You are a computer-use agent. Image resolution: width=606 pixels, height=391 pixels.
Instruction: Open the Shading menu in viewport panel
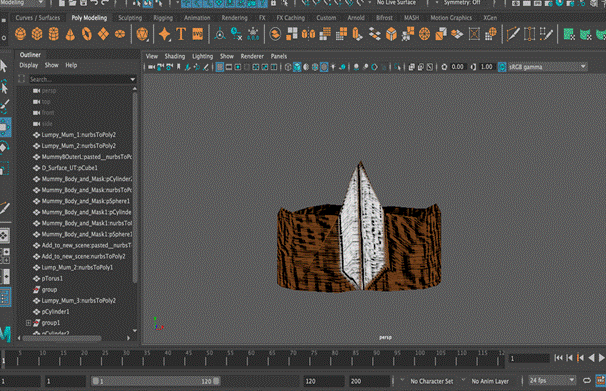point(175,56)
